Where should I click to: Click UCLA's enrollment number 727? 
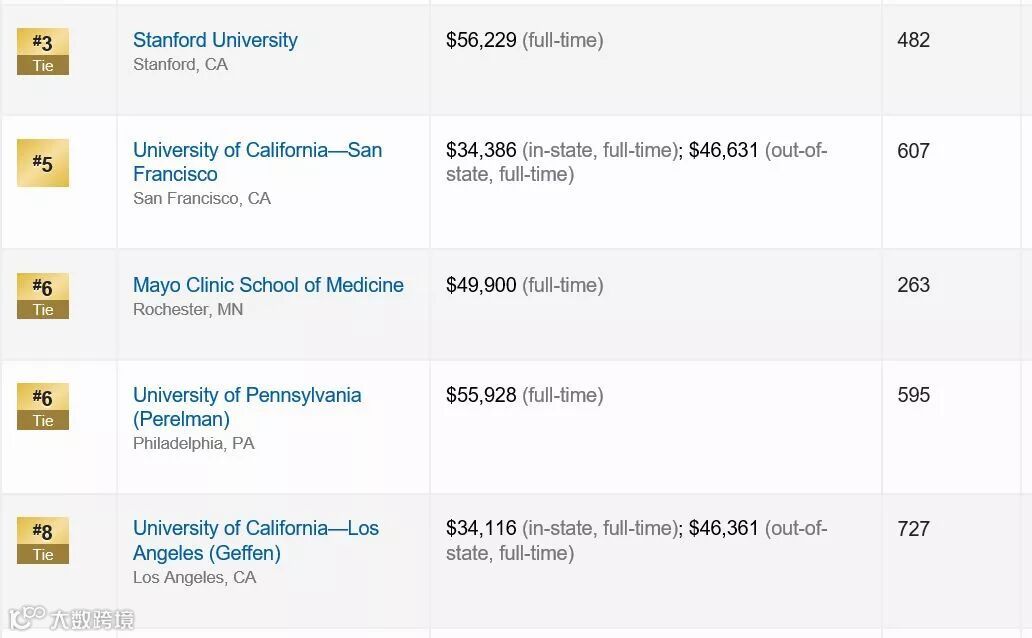(x=913, y=529)
